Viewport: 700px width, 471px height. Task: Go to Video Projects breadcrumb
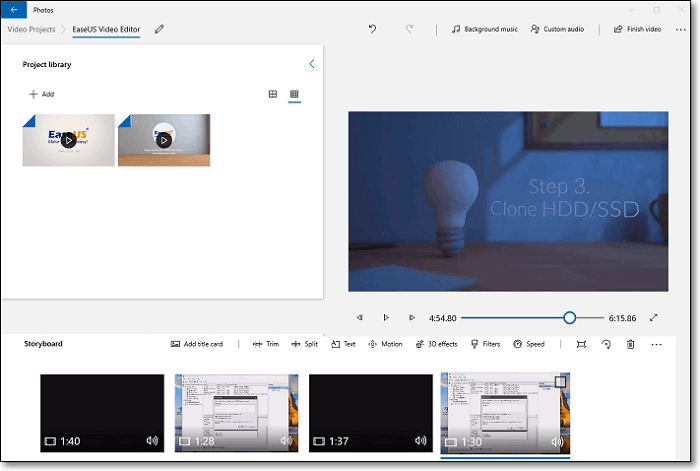click(x=31, y=29)
